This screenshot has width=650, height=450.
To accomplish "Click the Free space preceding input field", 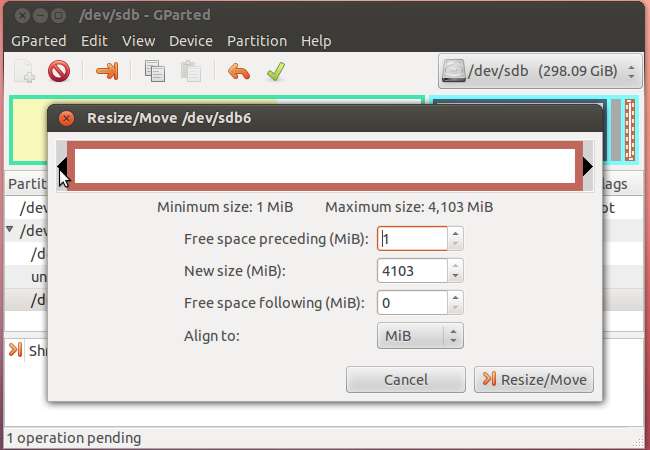I will (x=412, y=239).
